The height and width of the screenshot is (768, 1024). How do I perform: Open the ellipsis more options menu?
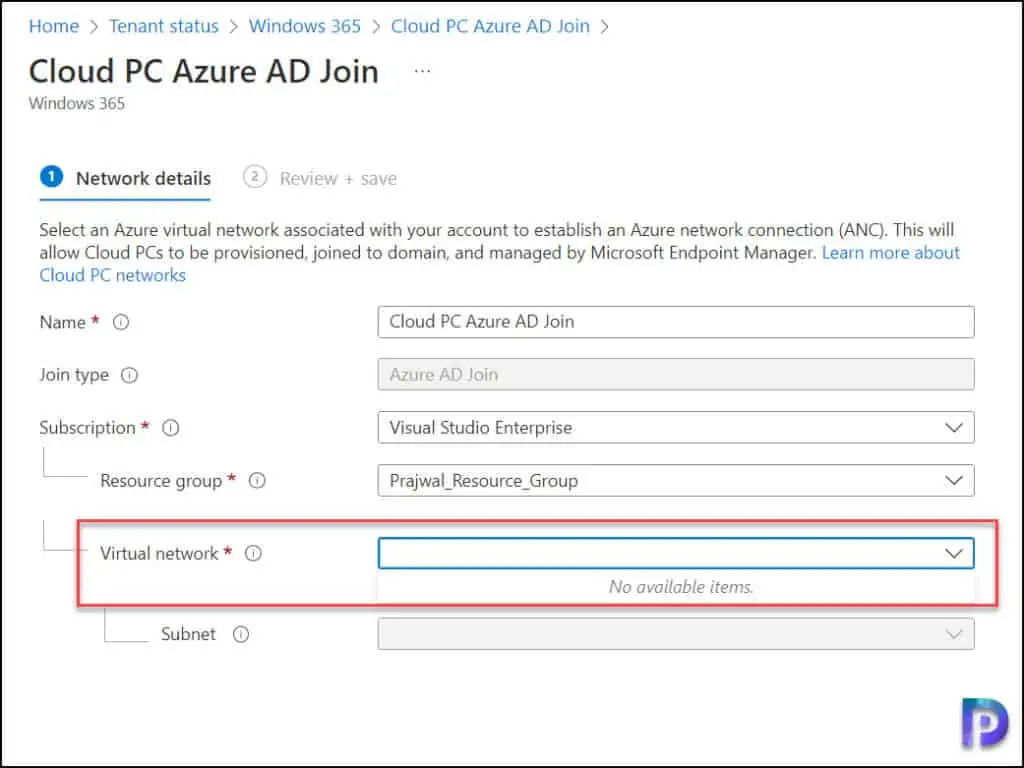click(x=423, y=71)
